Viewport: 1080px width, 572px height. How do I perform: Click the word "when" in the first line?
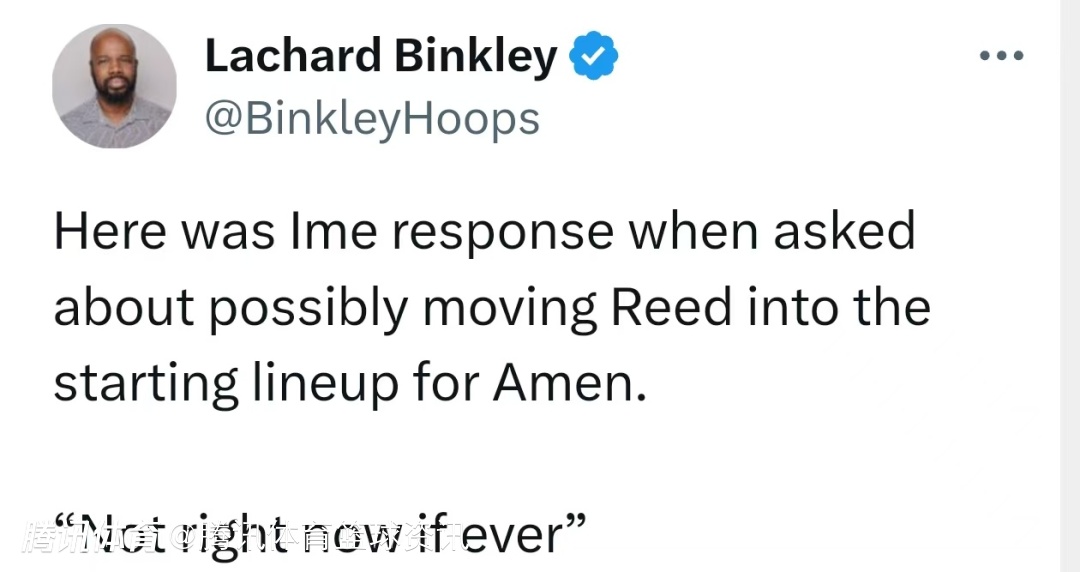687,232
